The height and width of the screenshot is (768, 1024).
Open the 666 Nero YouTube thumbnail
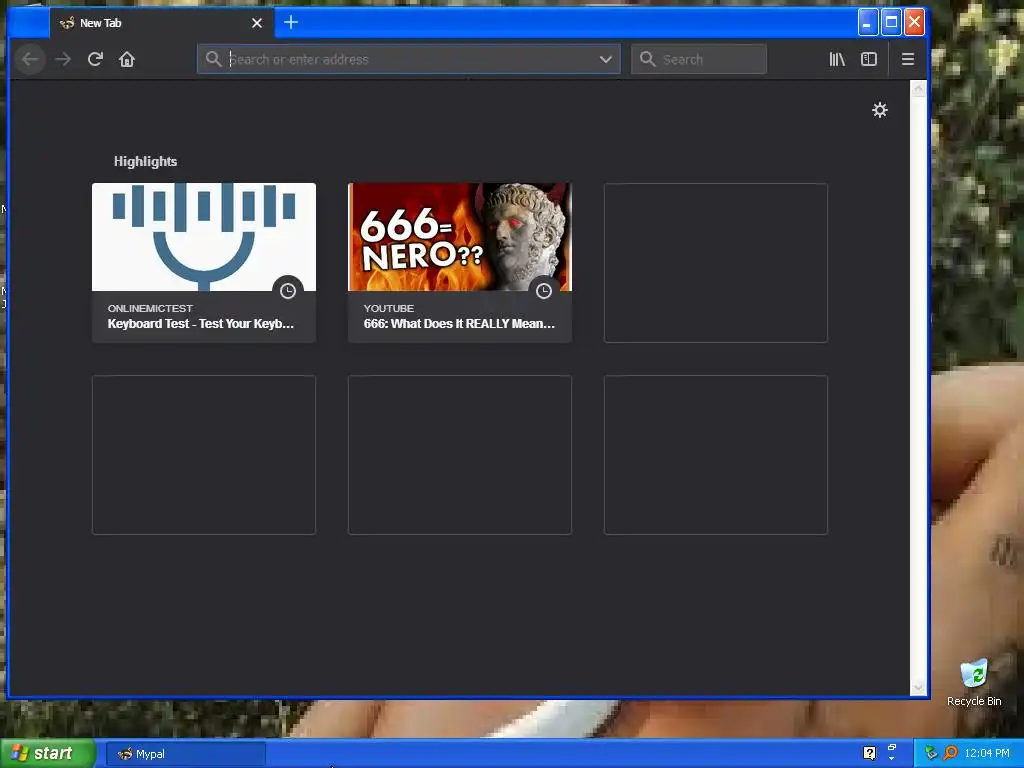point(460,237)
